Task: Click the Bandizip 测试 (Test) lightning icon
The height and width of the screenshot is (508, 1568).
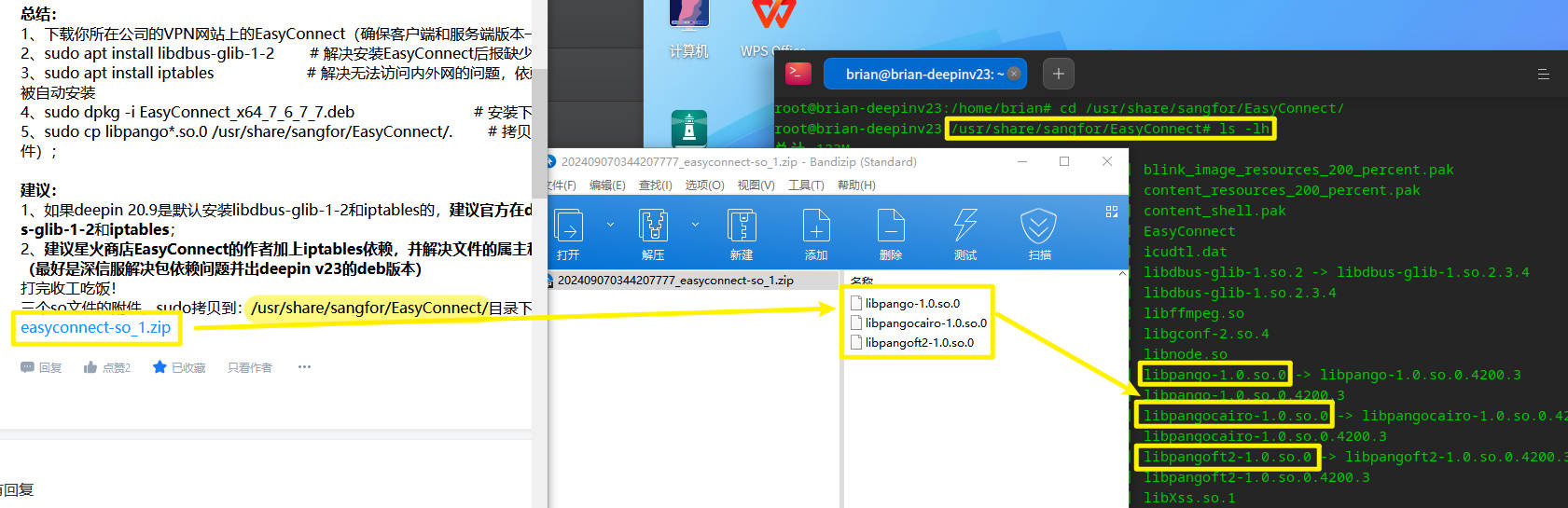Action: (965, 226)
